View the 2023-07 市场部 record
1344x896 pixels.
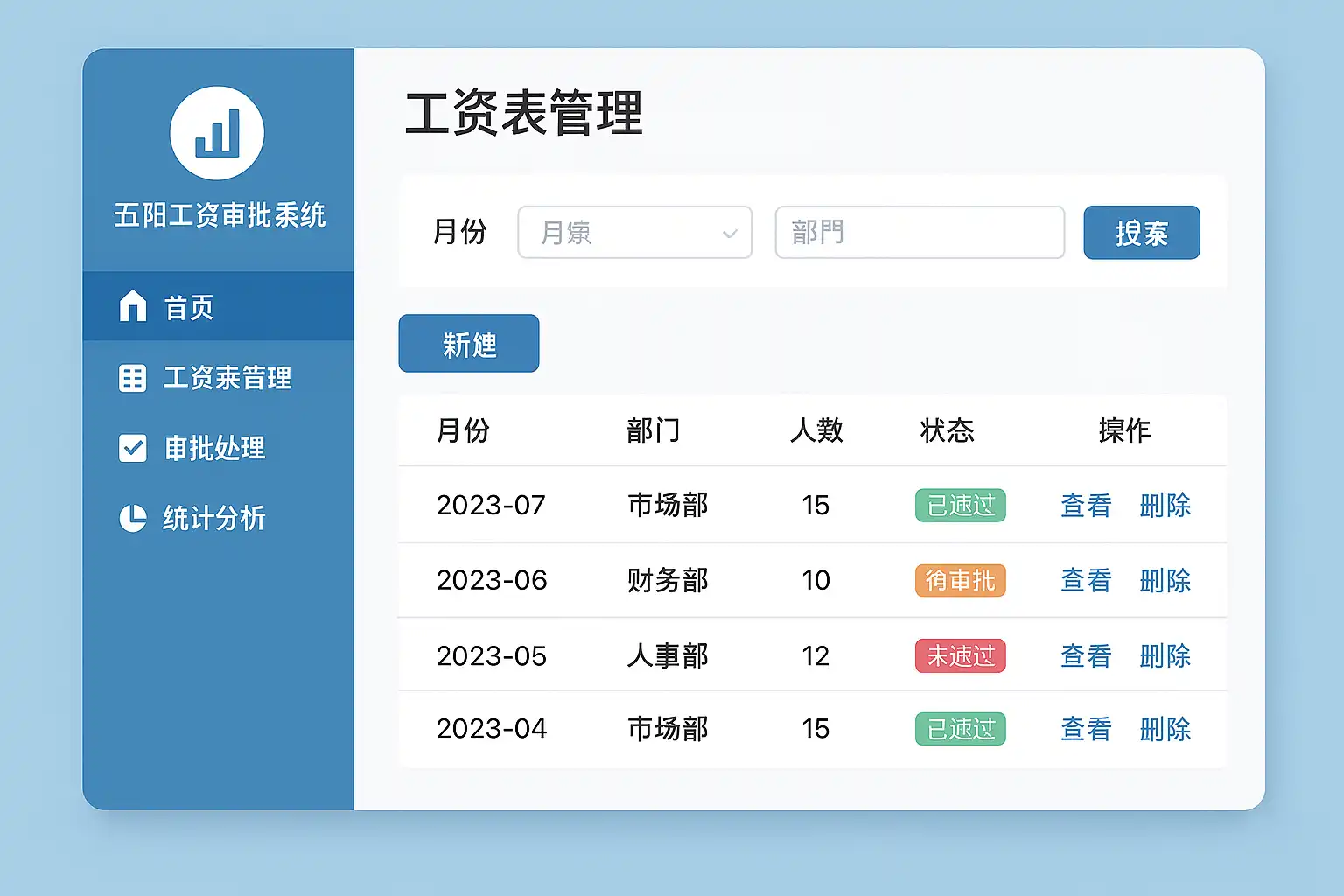(1086, 506)
